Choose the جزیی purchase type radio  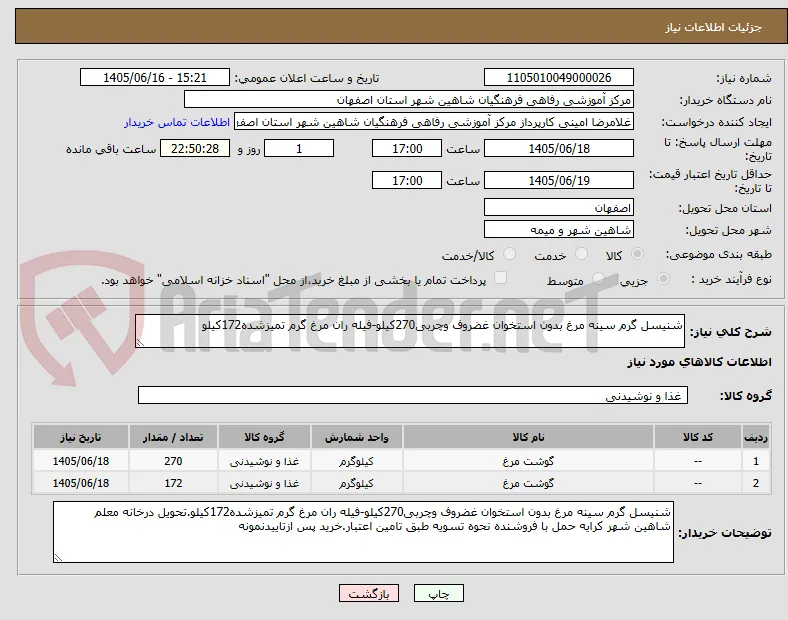[x=663, y=278]
